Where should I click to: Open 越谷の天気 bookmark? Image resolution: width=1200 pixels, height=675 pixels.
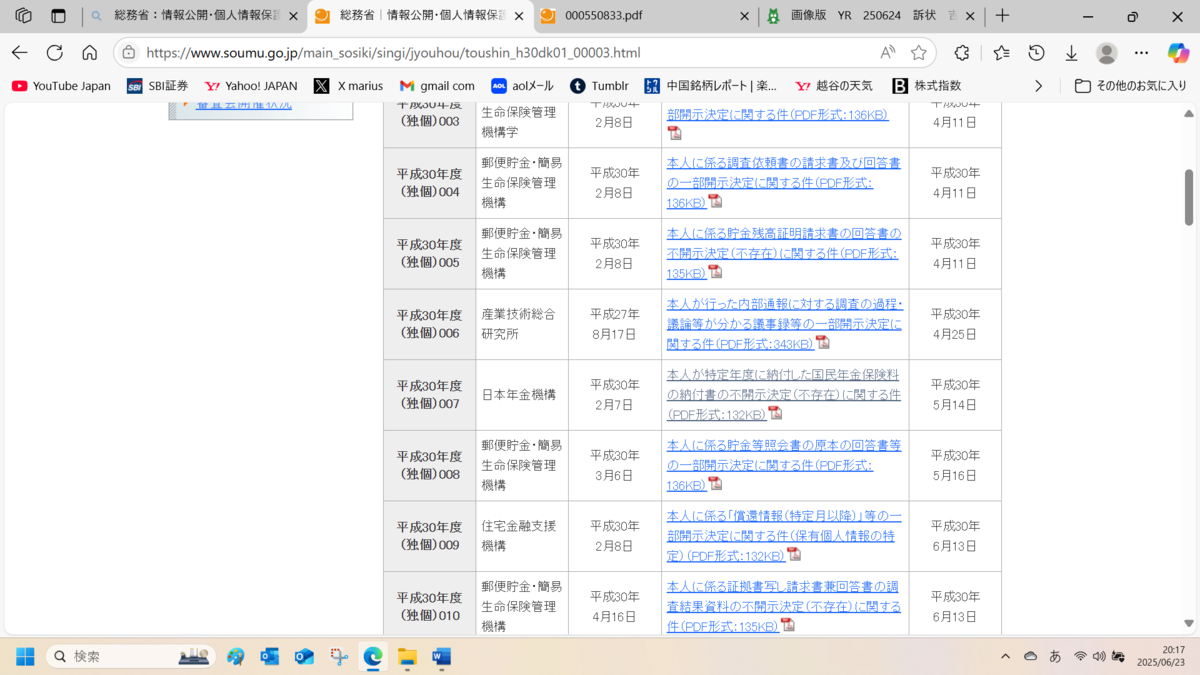tap(833, 86)
